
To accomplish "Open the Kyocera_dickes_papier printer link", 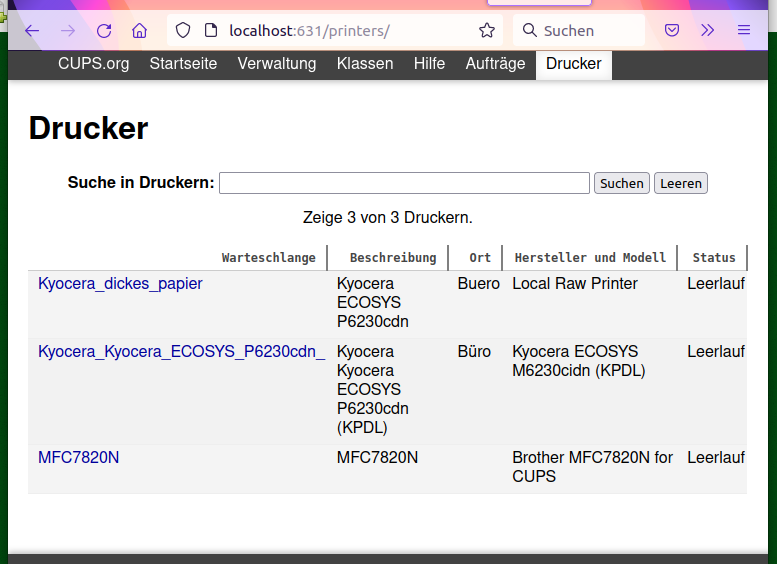I will click(x=120, y=283).
